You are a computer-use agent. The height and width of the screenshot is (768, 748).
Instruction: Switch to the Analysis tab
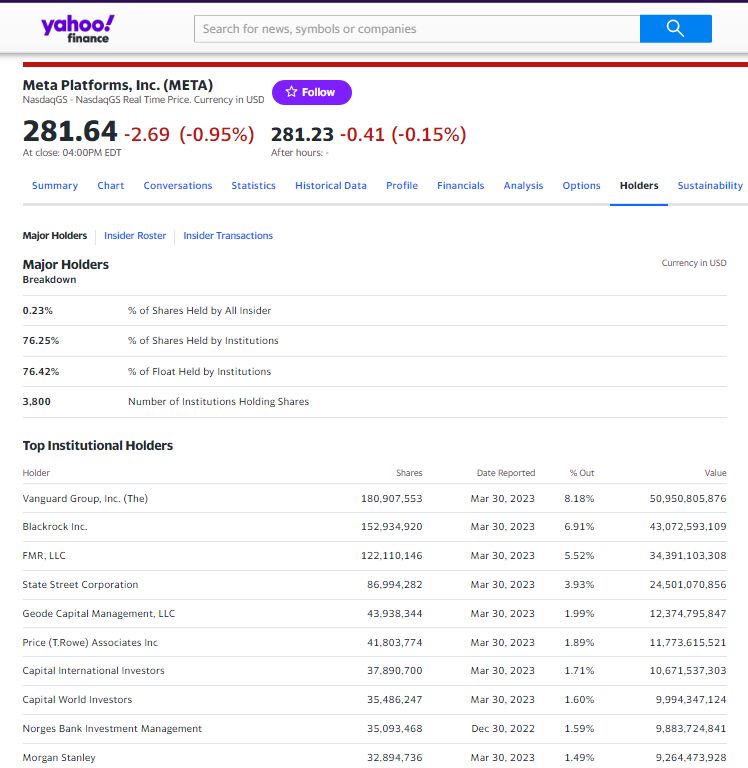point(523,186)
